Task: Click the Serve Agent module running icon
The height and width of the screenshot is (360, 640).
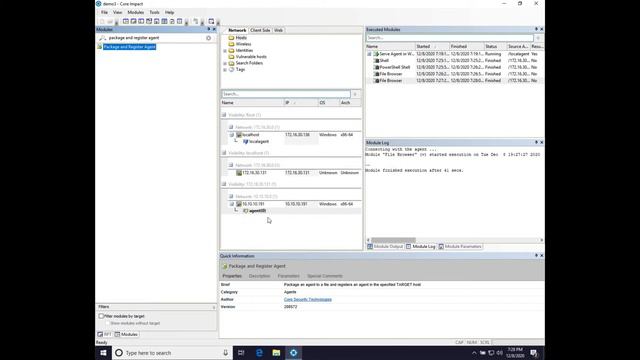Action: click(x=376, y=54)
